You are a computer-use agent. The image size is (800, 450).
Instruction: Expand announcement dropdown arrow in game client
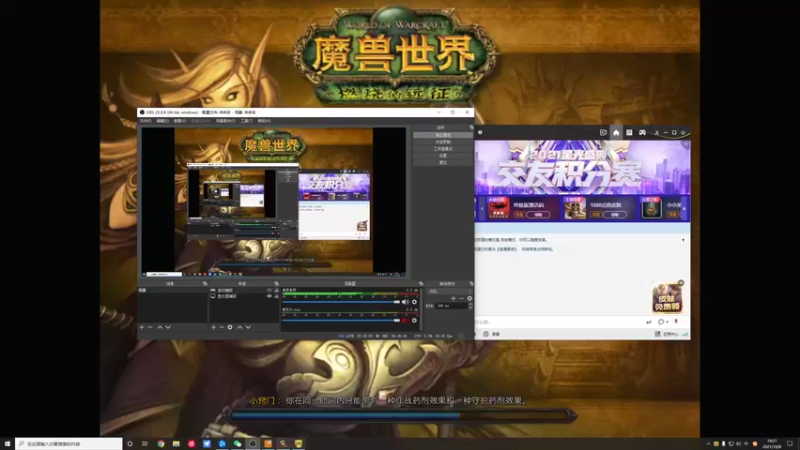(683, 240)
